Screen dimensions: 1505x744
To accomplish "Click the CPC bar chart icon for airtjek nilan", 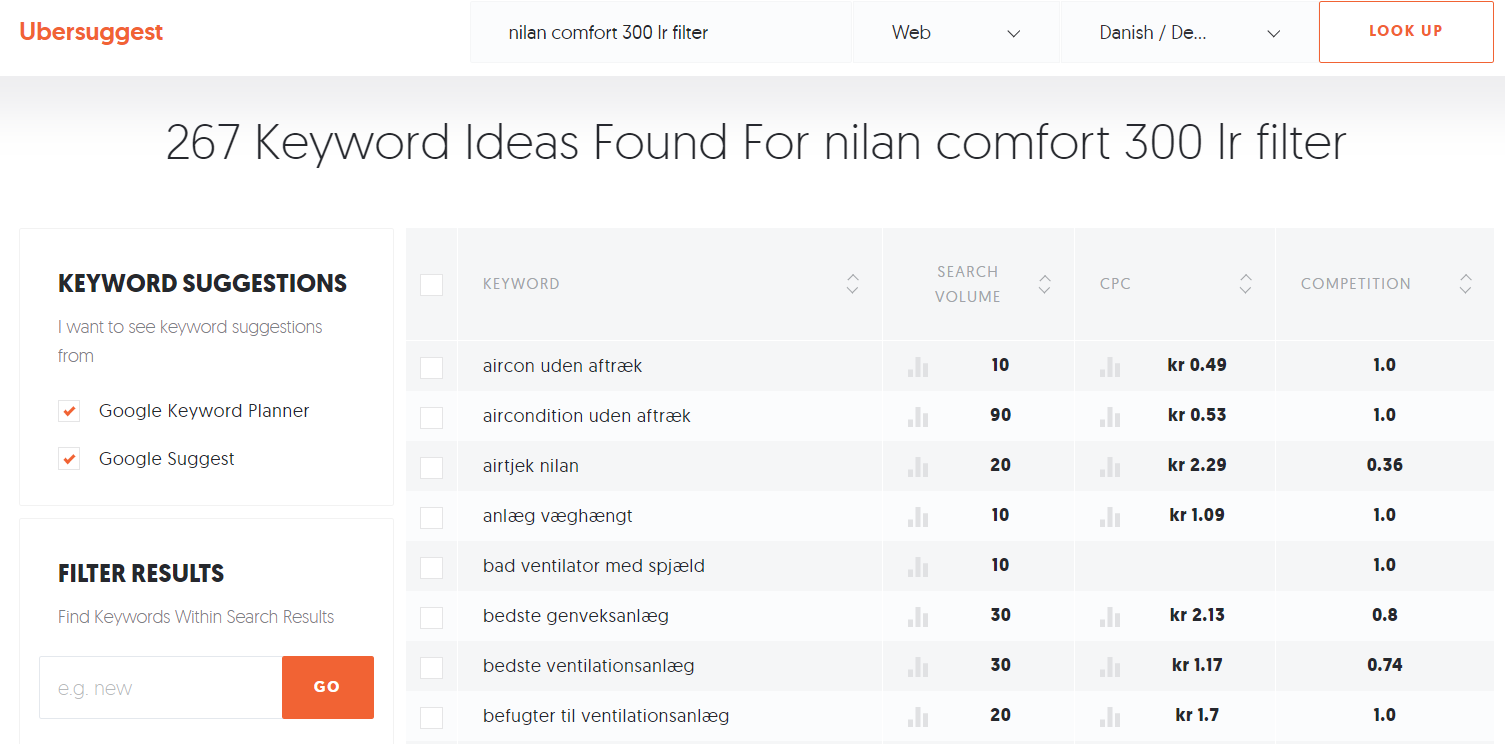I will tap(1109, 466).
